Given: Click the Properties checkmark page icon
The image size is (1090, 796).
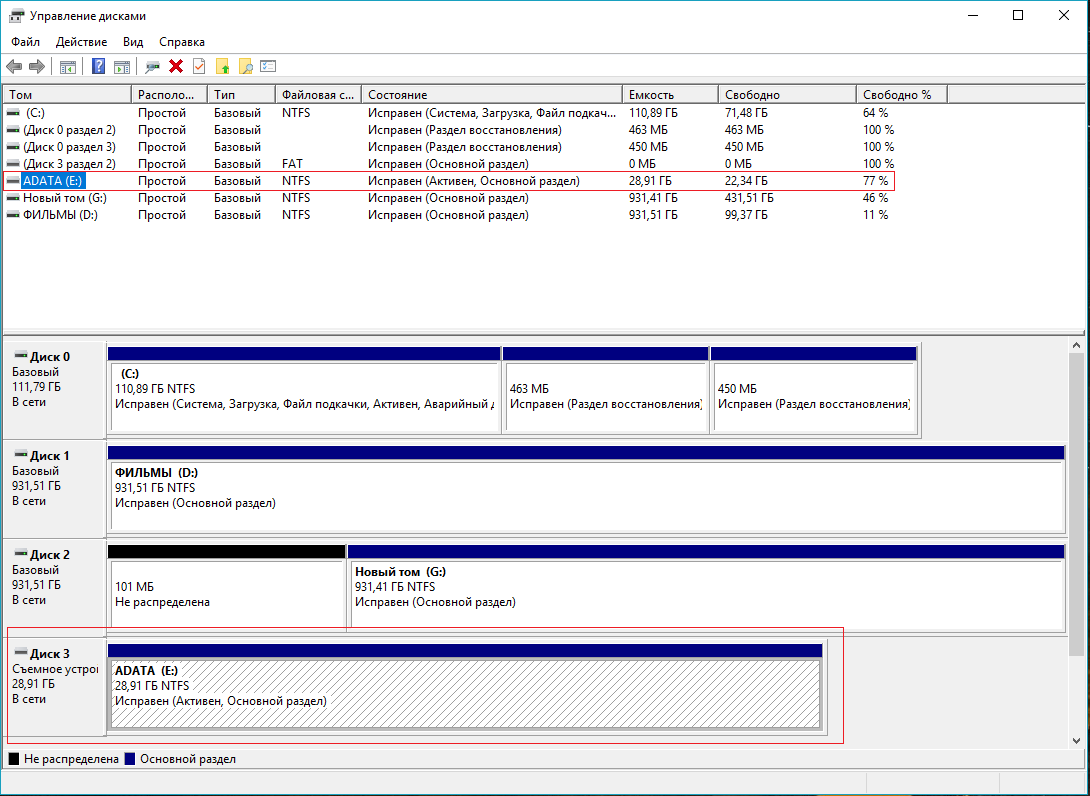Looking at the screenshot, I should pyautogui.click(x=199, y=67).
